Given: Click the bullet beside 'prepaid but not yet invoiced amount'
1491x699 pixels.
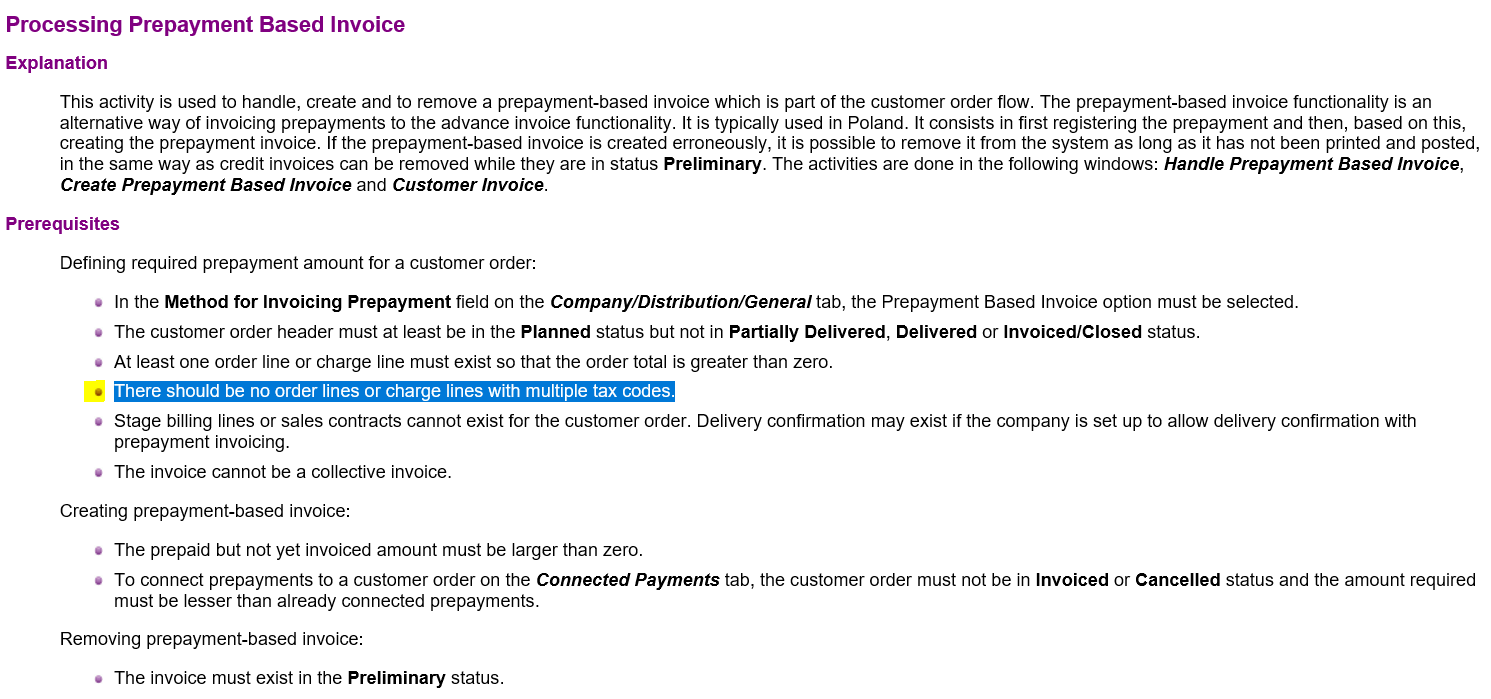Looking at the screenshot, I should pos(99,550).
